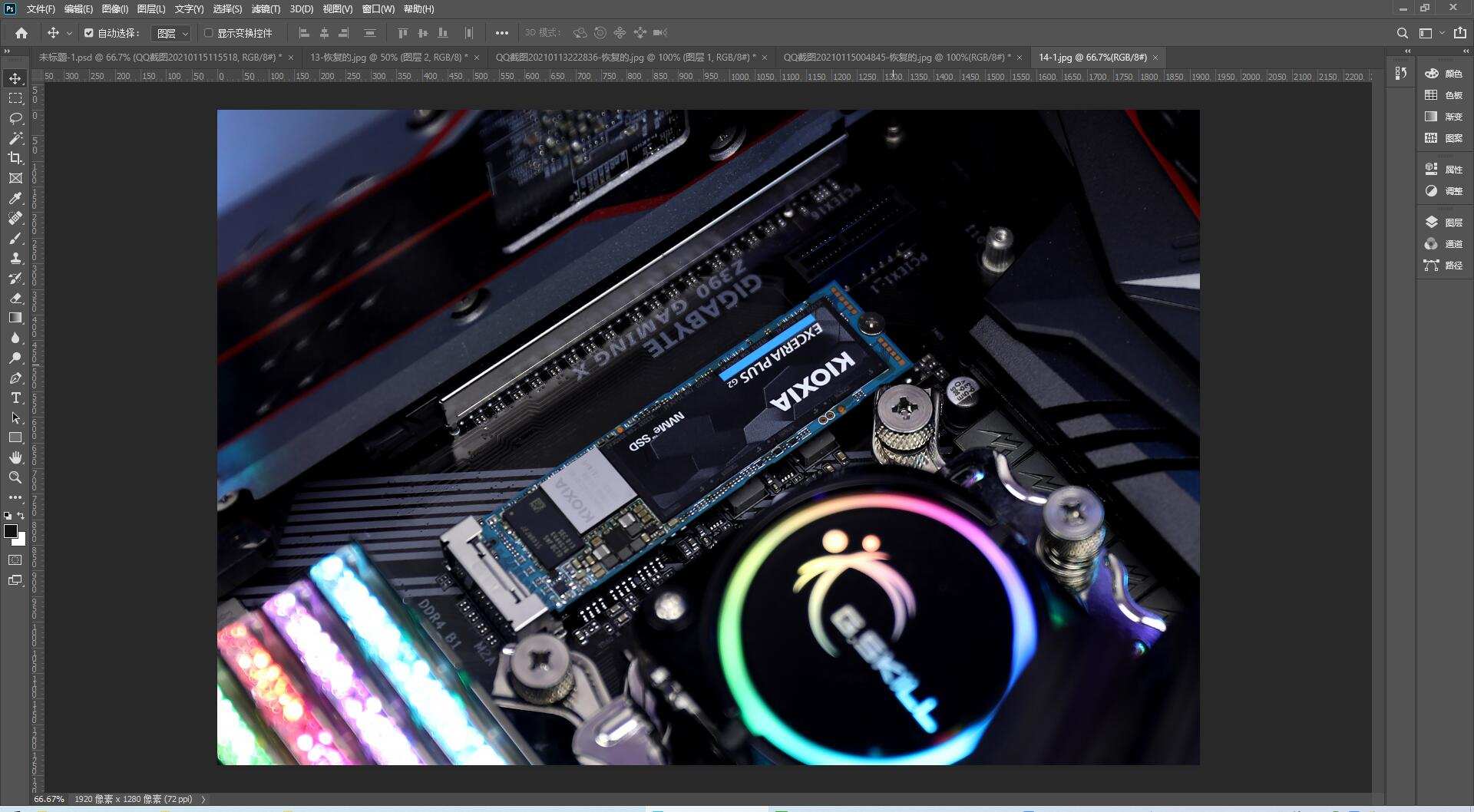Select the Rectangular Marquee tool
The image size is (1474, 812).
[15, 98]
